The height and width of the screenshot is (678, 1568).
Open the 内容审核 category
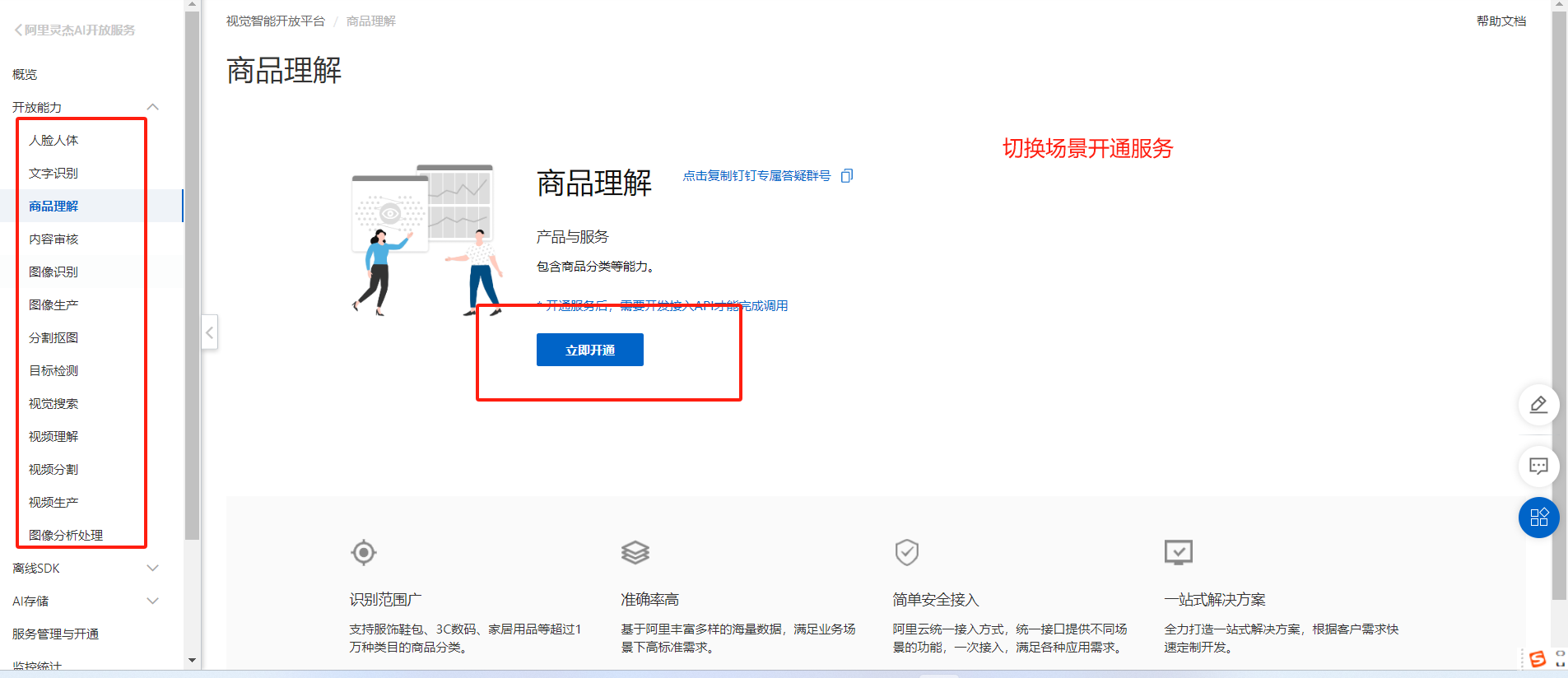click(54, 239)
